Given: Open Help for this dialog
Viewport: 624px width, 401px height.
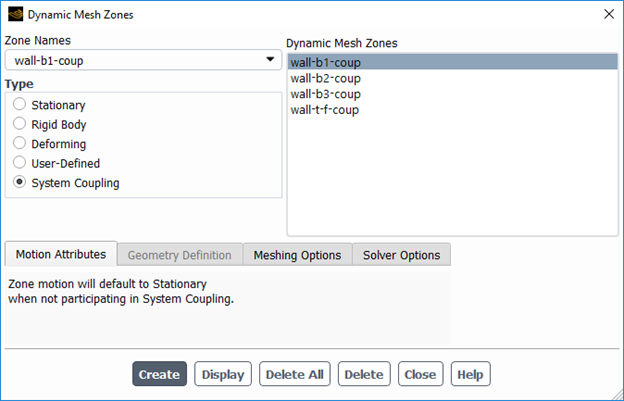Looking at the screenshot, I should (x=470, y=375).
